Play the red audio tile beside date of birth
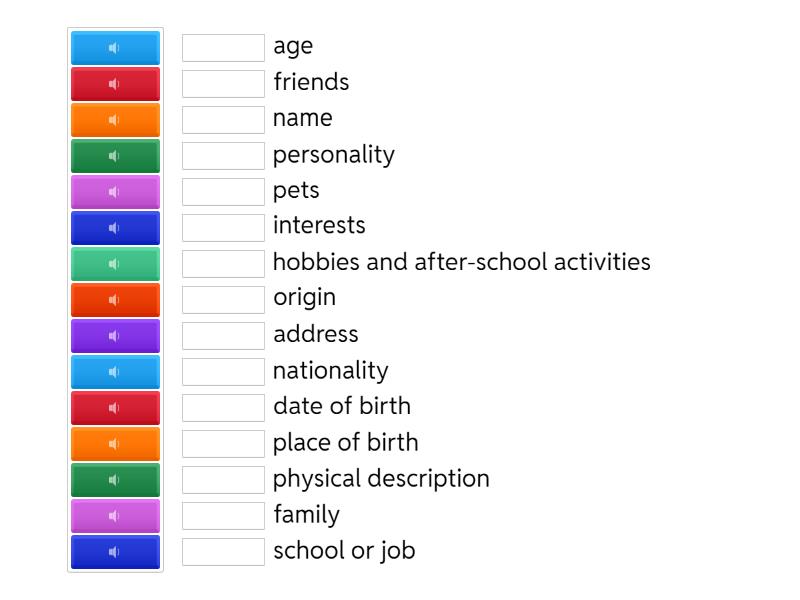The width and height of the screenshot is (800, 600). point(115,408)
